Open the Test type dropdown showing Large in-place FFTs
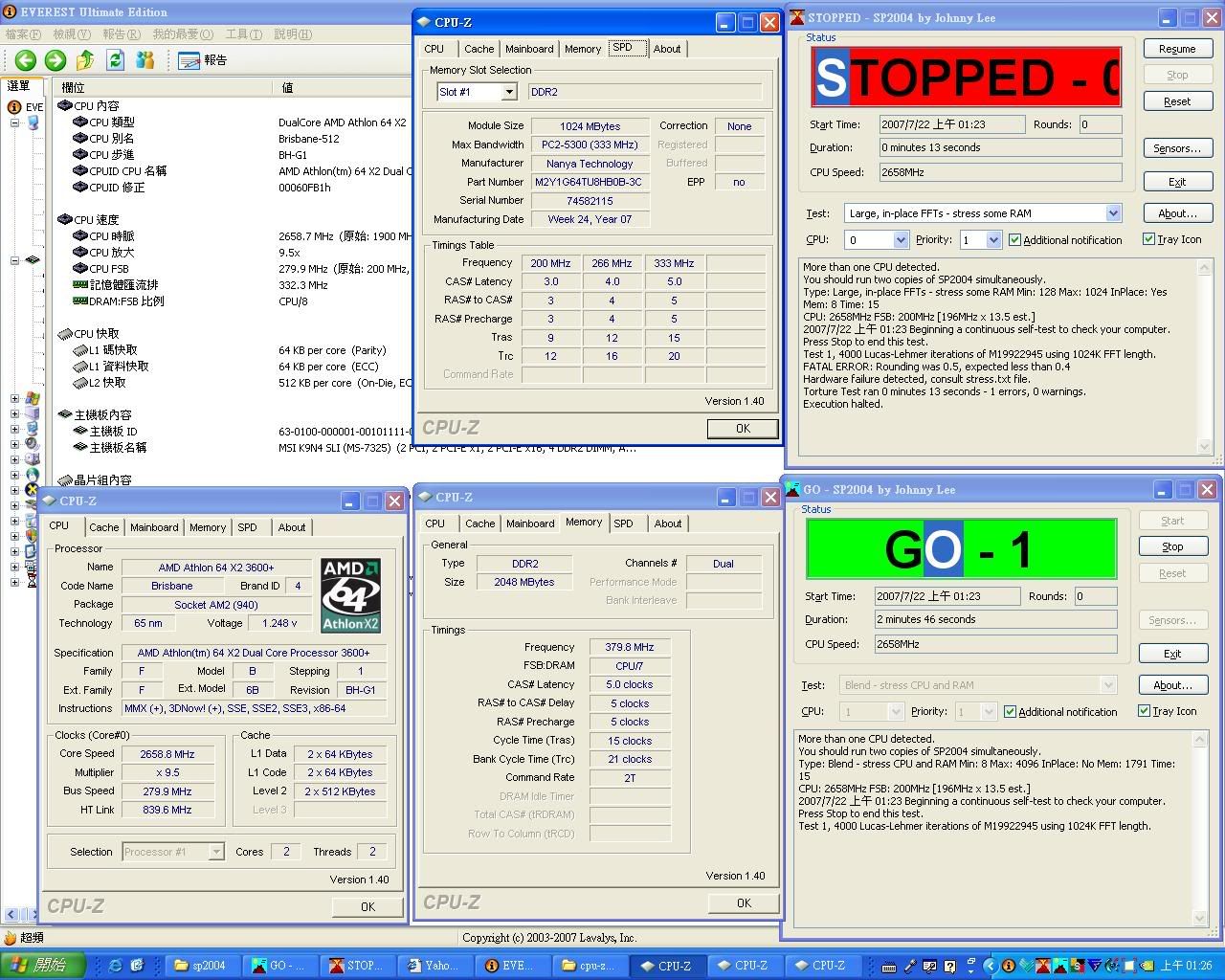1225x980 pixels. [x=1112, y=213]
